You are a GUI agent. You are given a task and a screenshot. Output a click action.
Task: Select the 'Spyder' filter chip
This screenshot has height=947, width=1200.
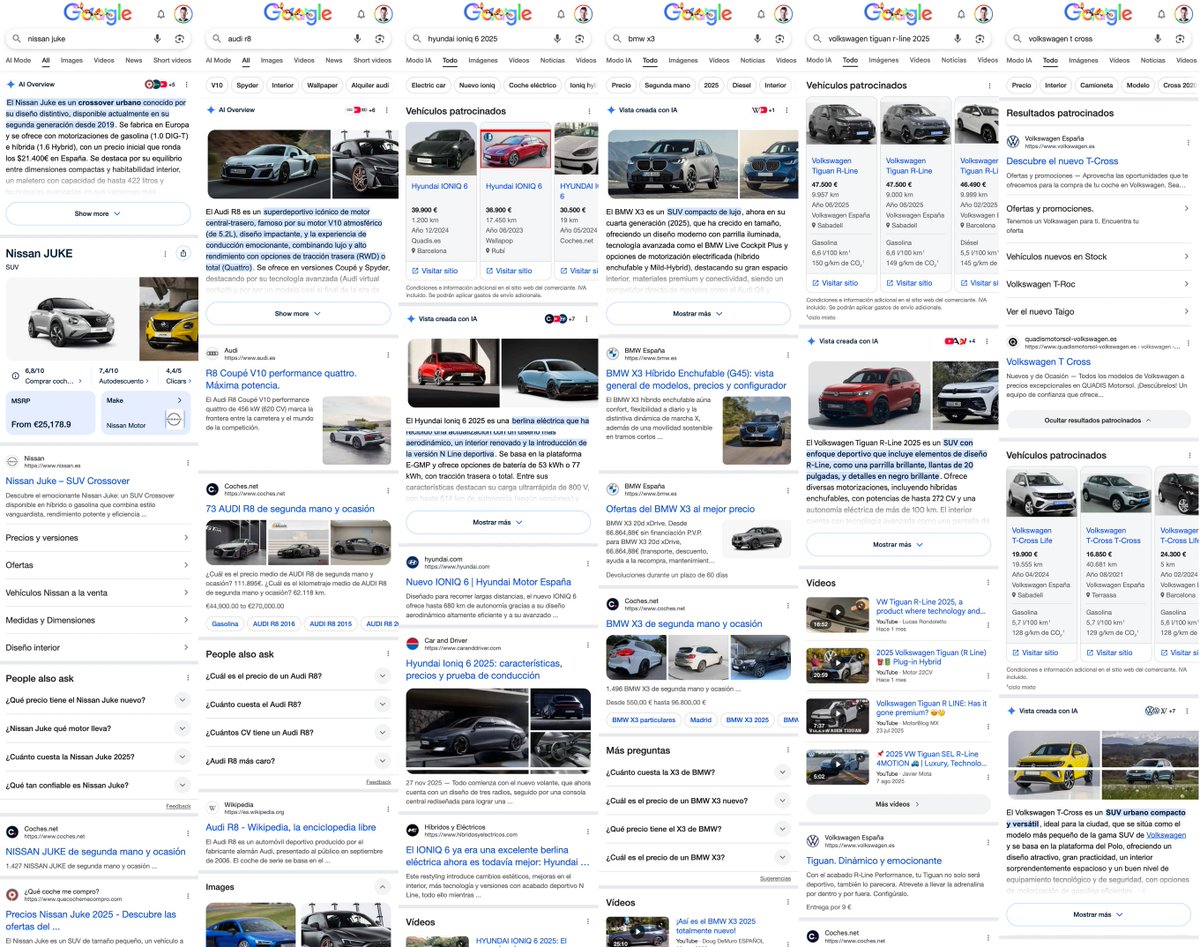tap(247, 85)
